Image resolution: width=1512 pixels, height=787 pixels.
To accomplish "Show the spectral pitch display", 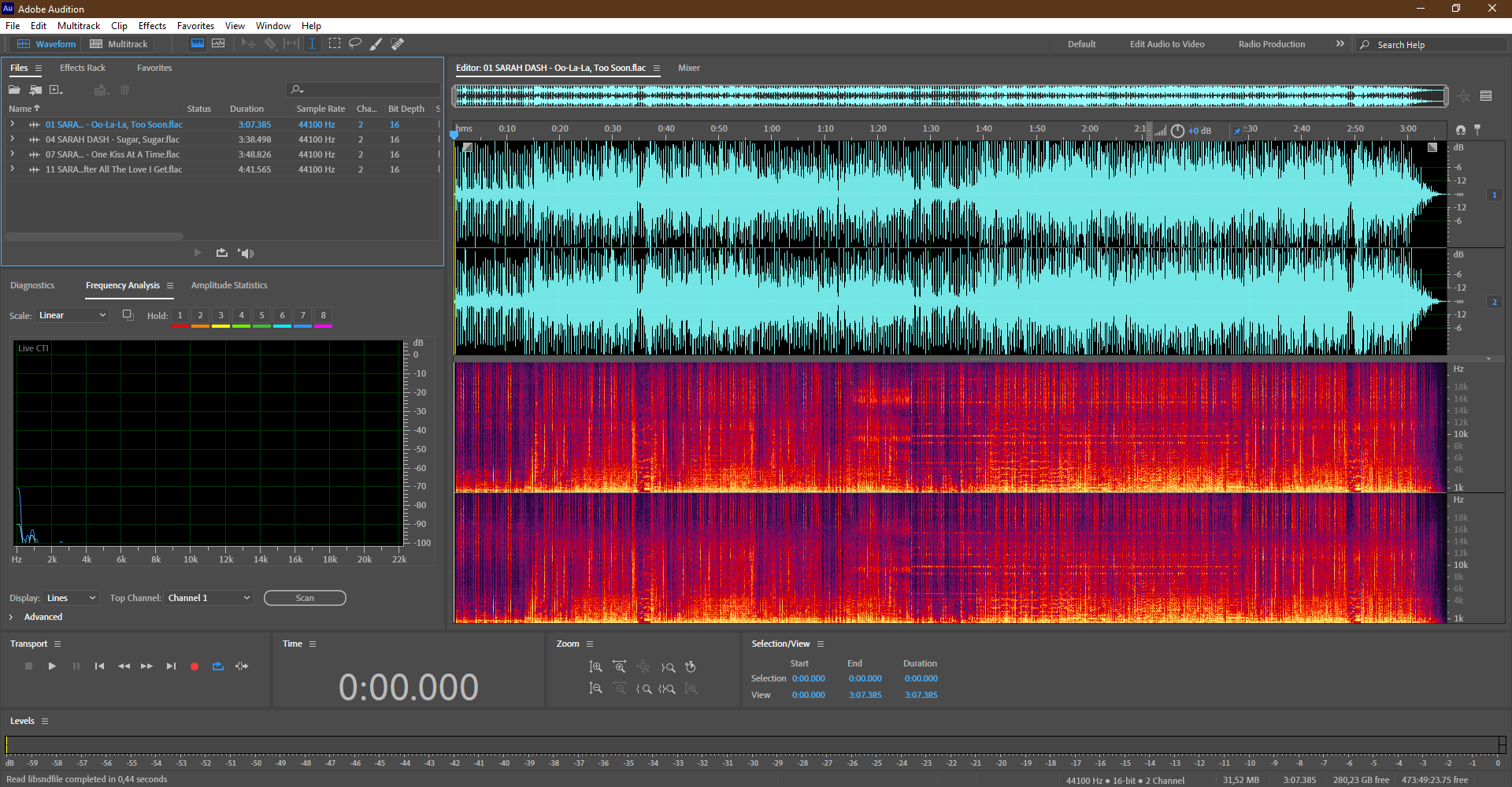I will [x=218, y=44].
